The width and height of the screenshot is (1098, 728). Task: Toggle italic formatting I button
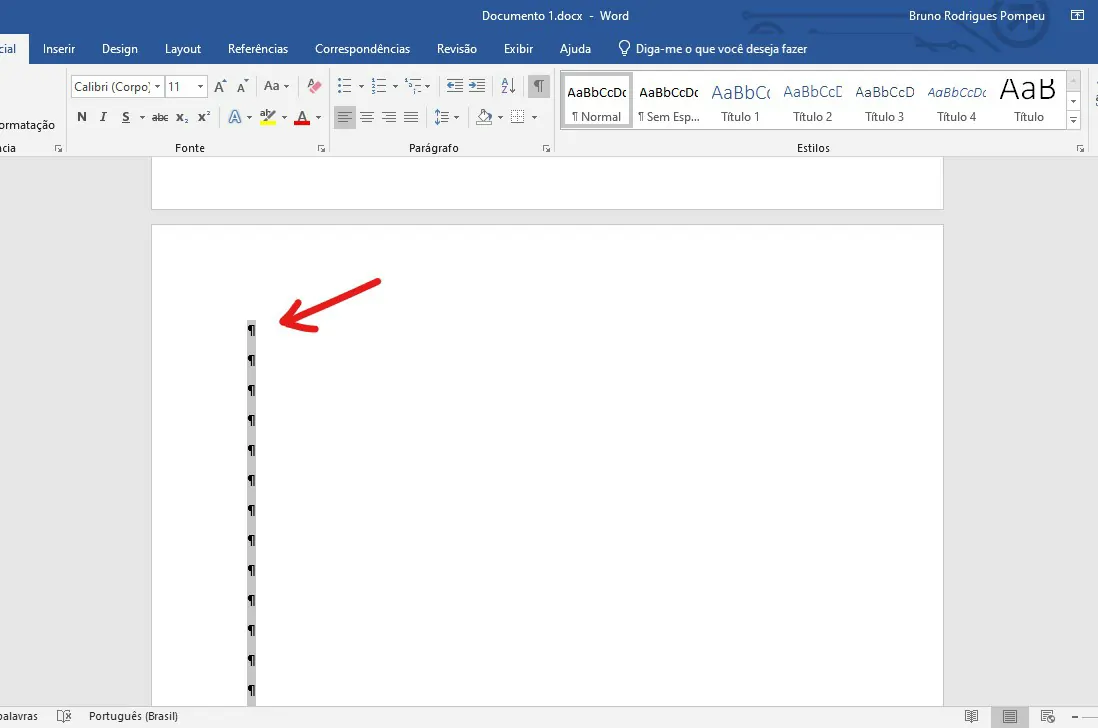tap(103, 117)
